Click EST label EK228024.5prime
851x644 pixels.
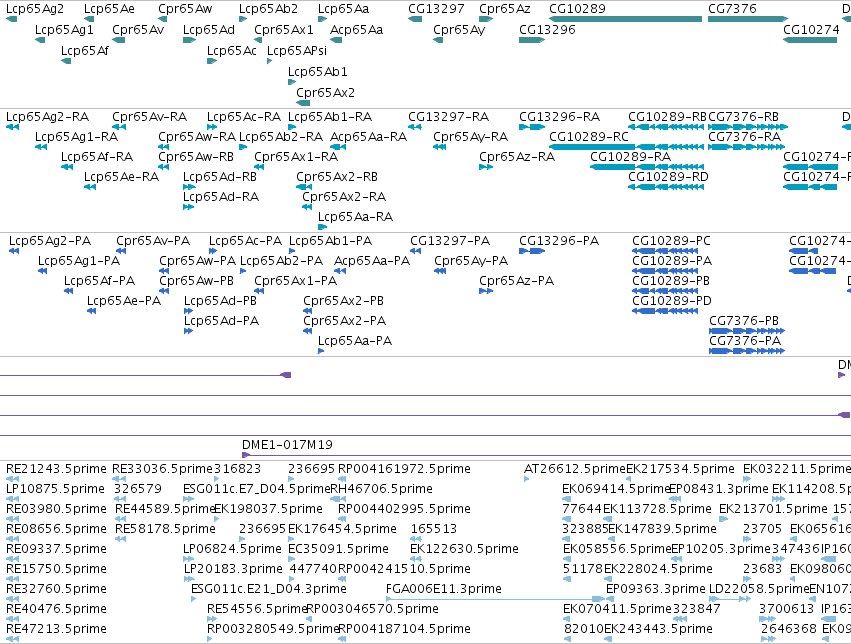658,569
